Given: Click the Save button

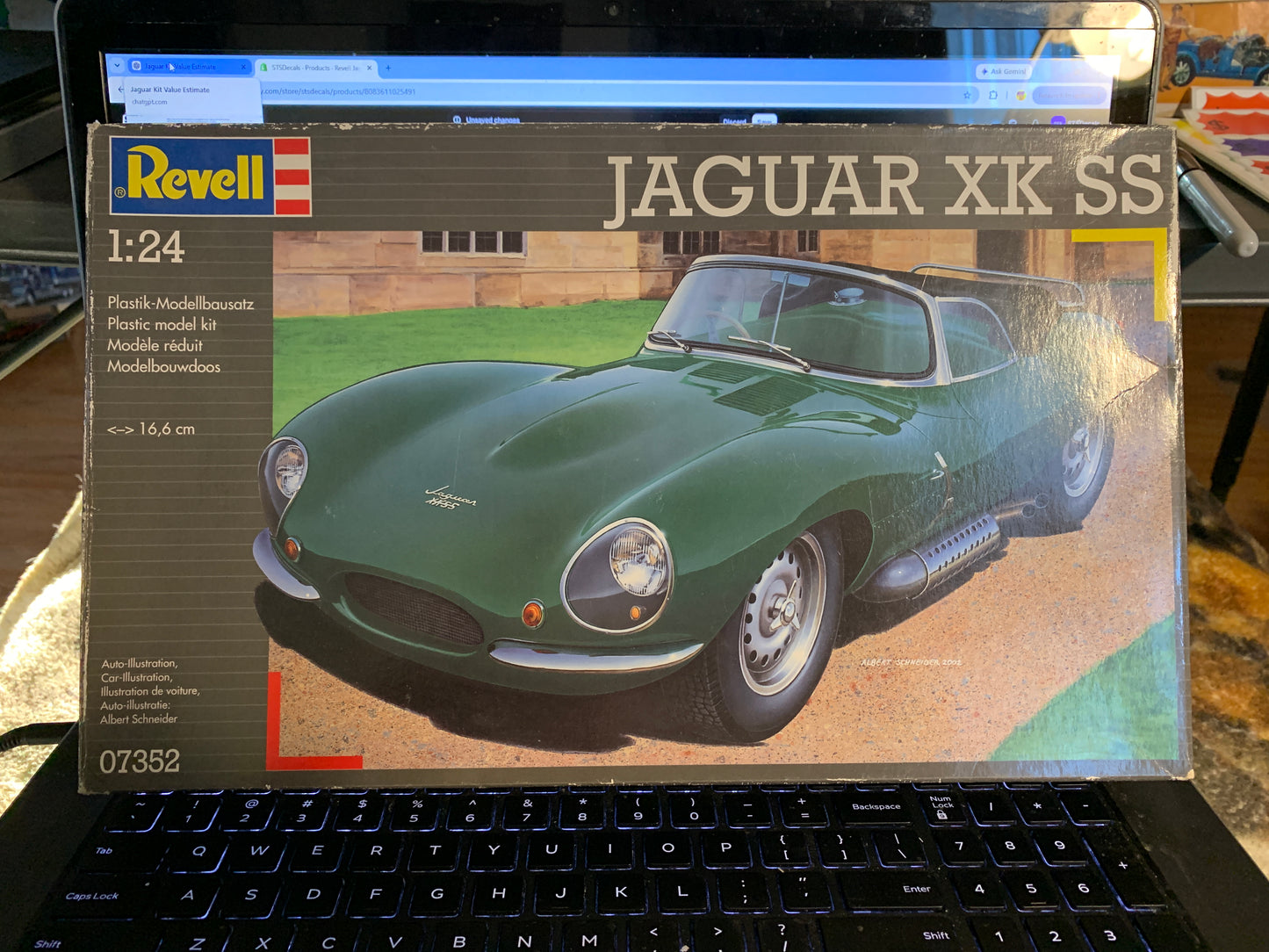Looking at the screenshot, I should tap(765, 120).
